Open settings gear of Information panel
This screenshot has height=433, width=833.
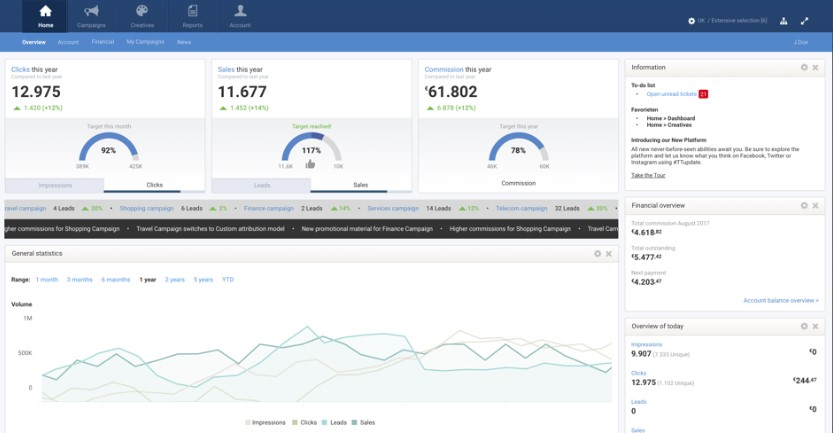click(x=803, y=67)
